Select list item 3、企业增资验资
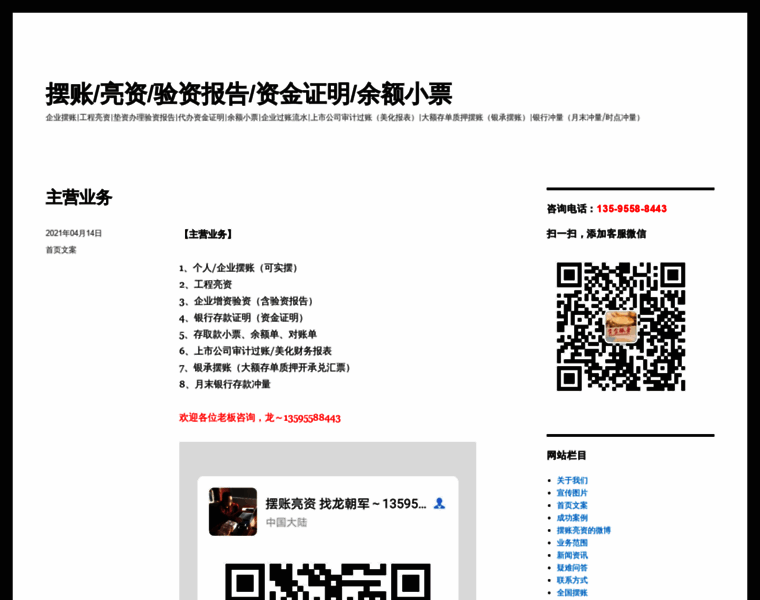The width and height of the screenshot is (760, 600). pos(246,301)
